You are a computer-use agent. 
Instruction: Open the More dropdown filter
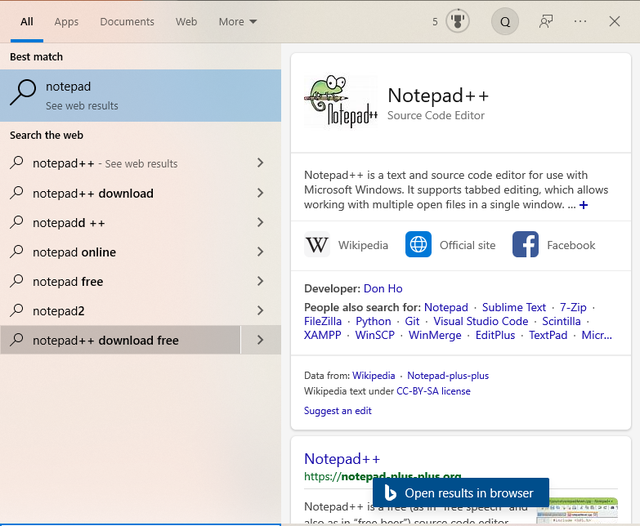tap(238, 22)
